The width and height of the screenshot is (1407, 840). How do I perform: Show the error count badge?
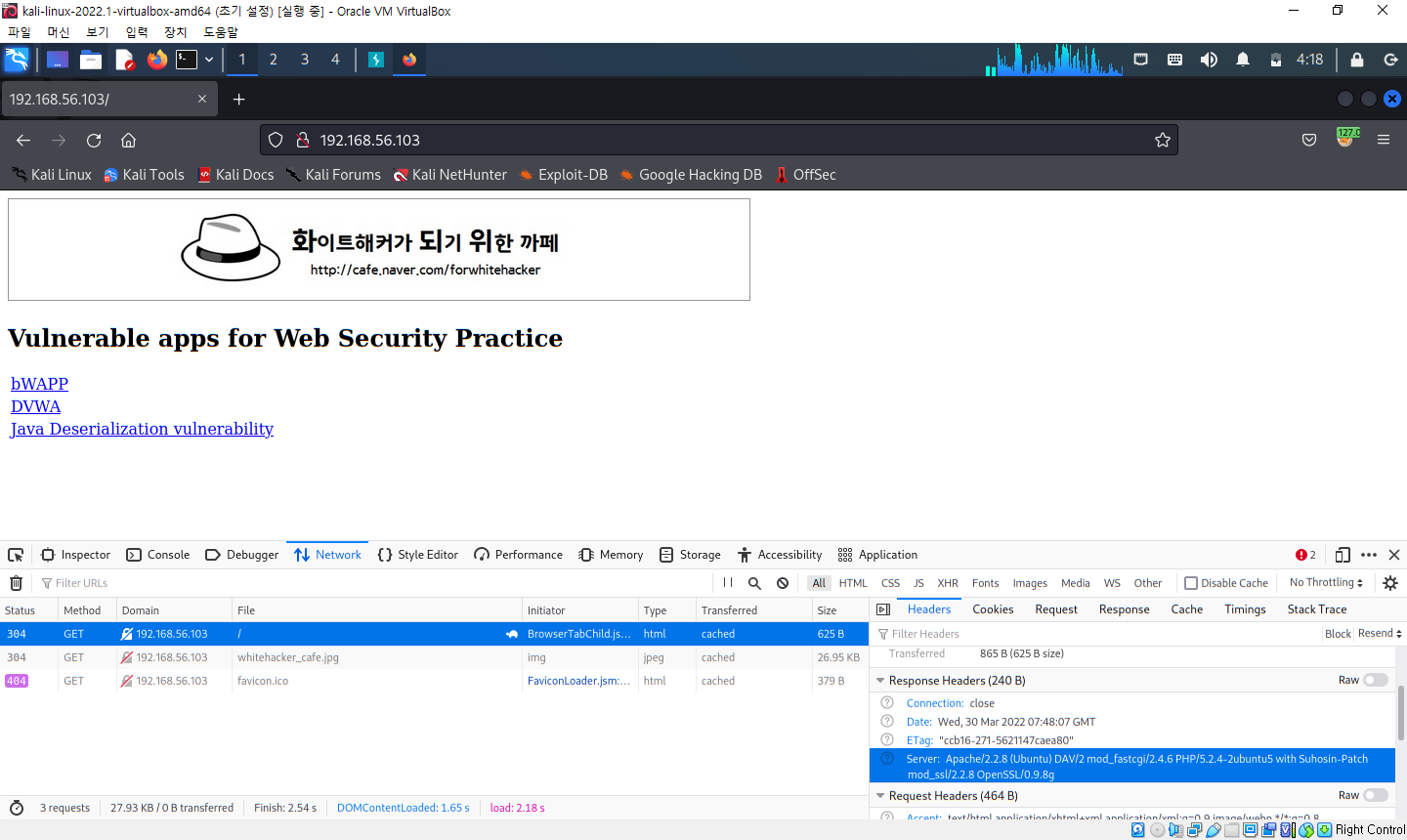1305,555
